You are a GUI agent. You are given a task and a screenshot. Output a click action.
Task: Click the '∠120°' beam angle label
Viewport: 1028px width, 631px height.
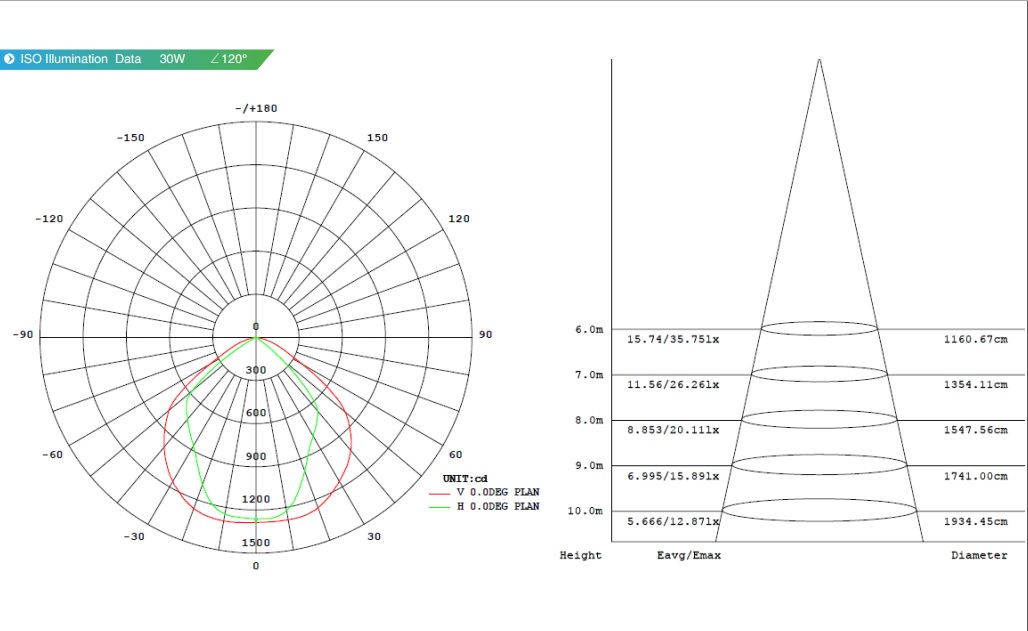229,59
